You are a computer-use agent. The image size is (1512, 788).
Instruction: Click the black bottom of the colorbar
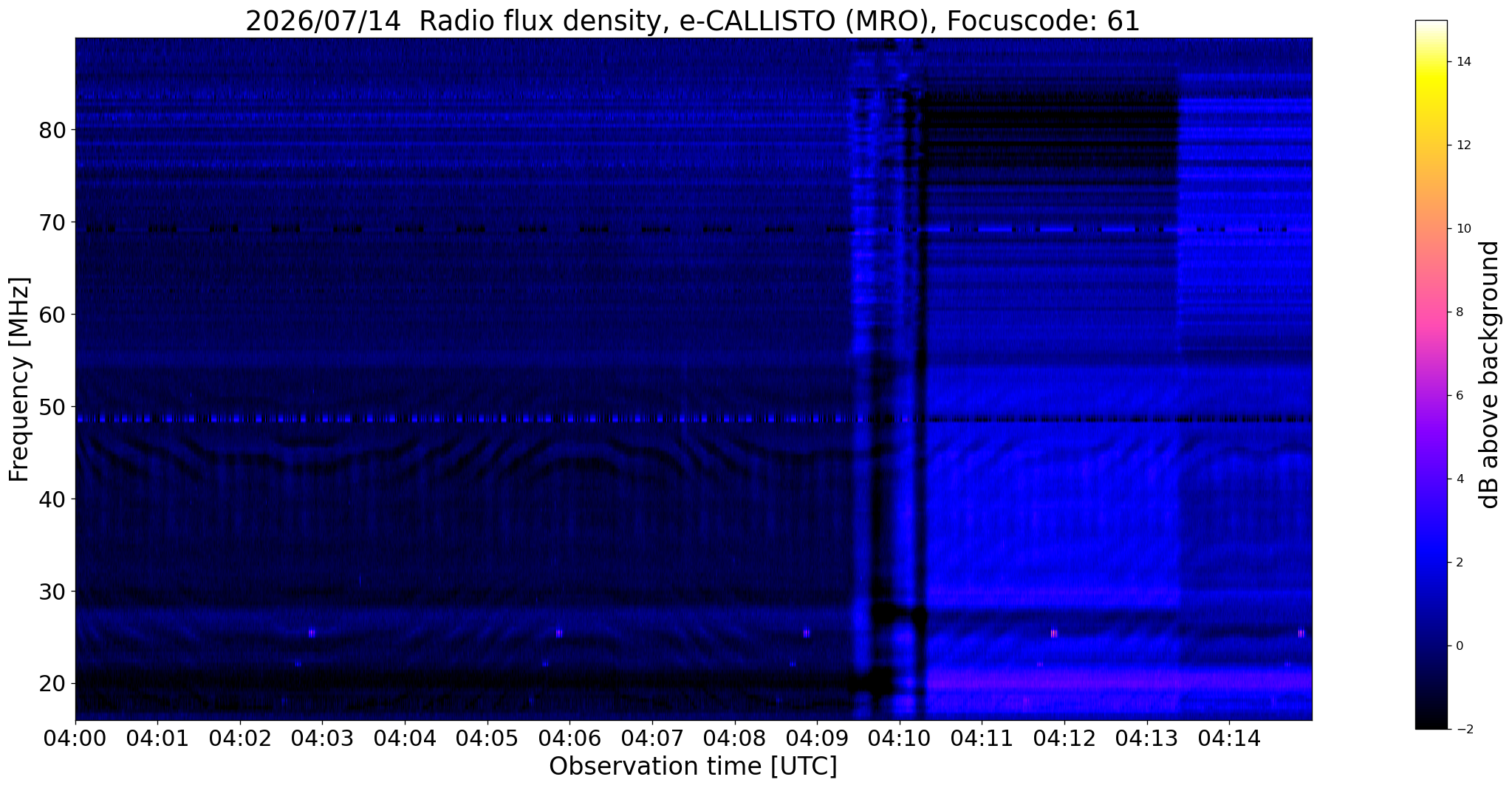tap(1431, 724)
